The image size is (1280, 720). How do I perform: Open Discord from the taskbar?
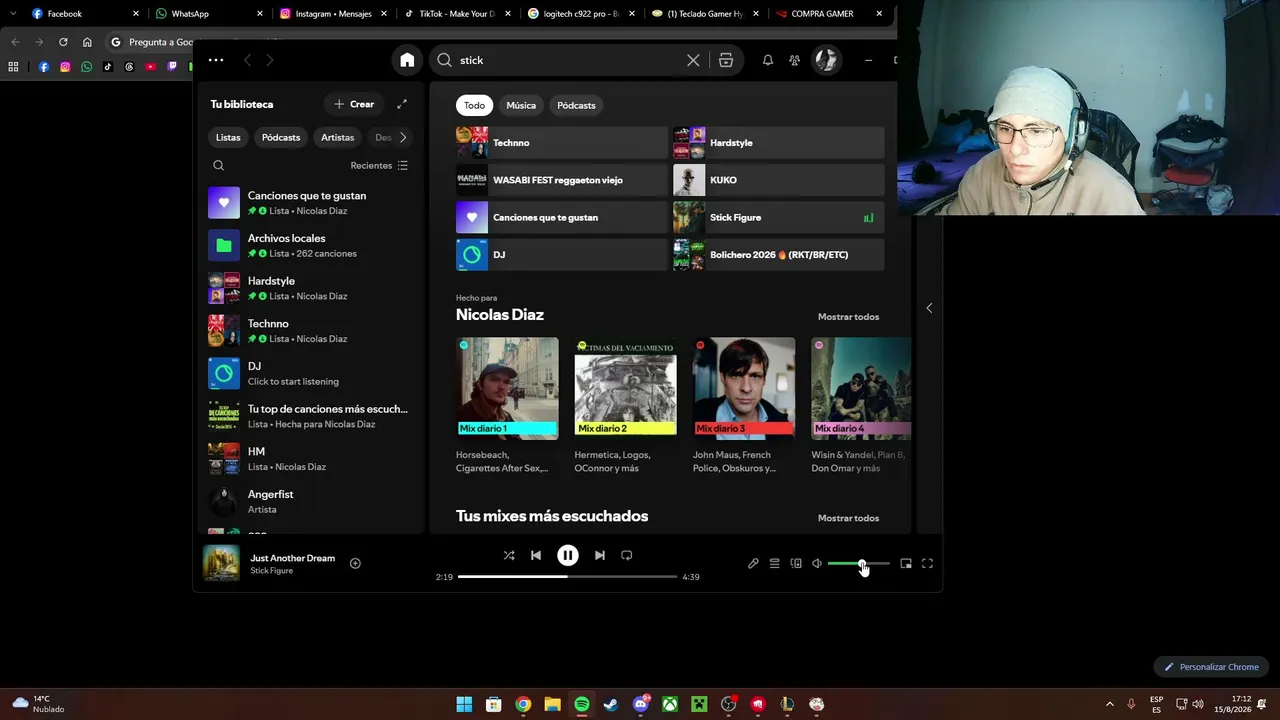[x=641, y=704]
